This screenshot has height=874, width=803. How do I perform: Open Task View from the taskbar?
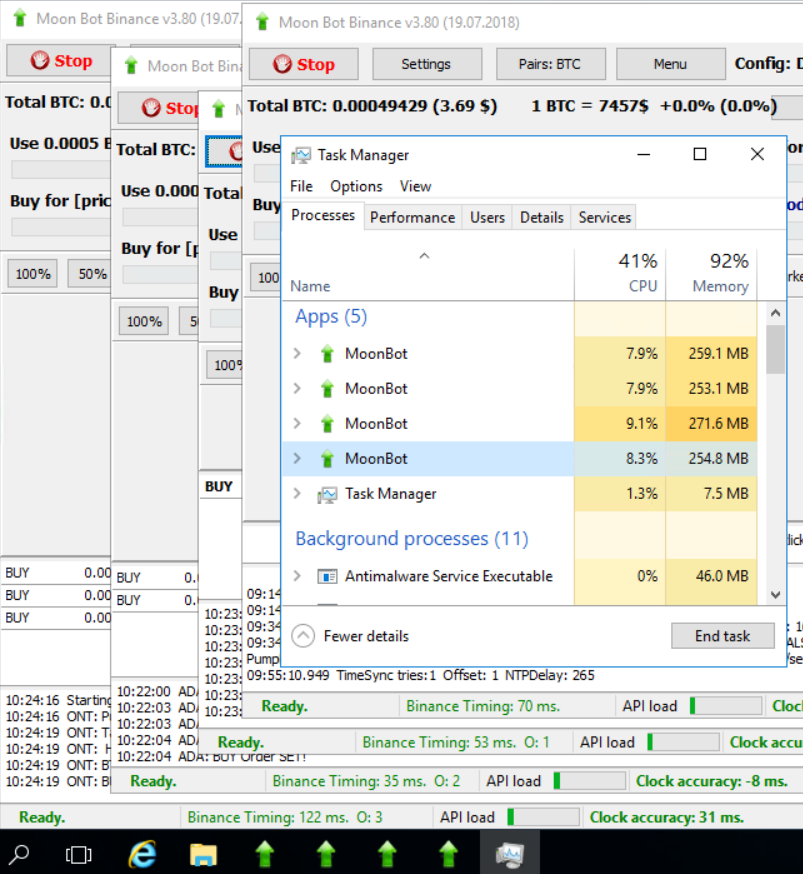(x=78, y=854)
